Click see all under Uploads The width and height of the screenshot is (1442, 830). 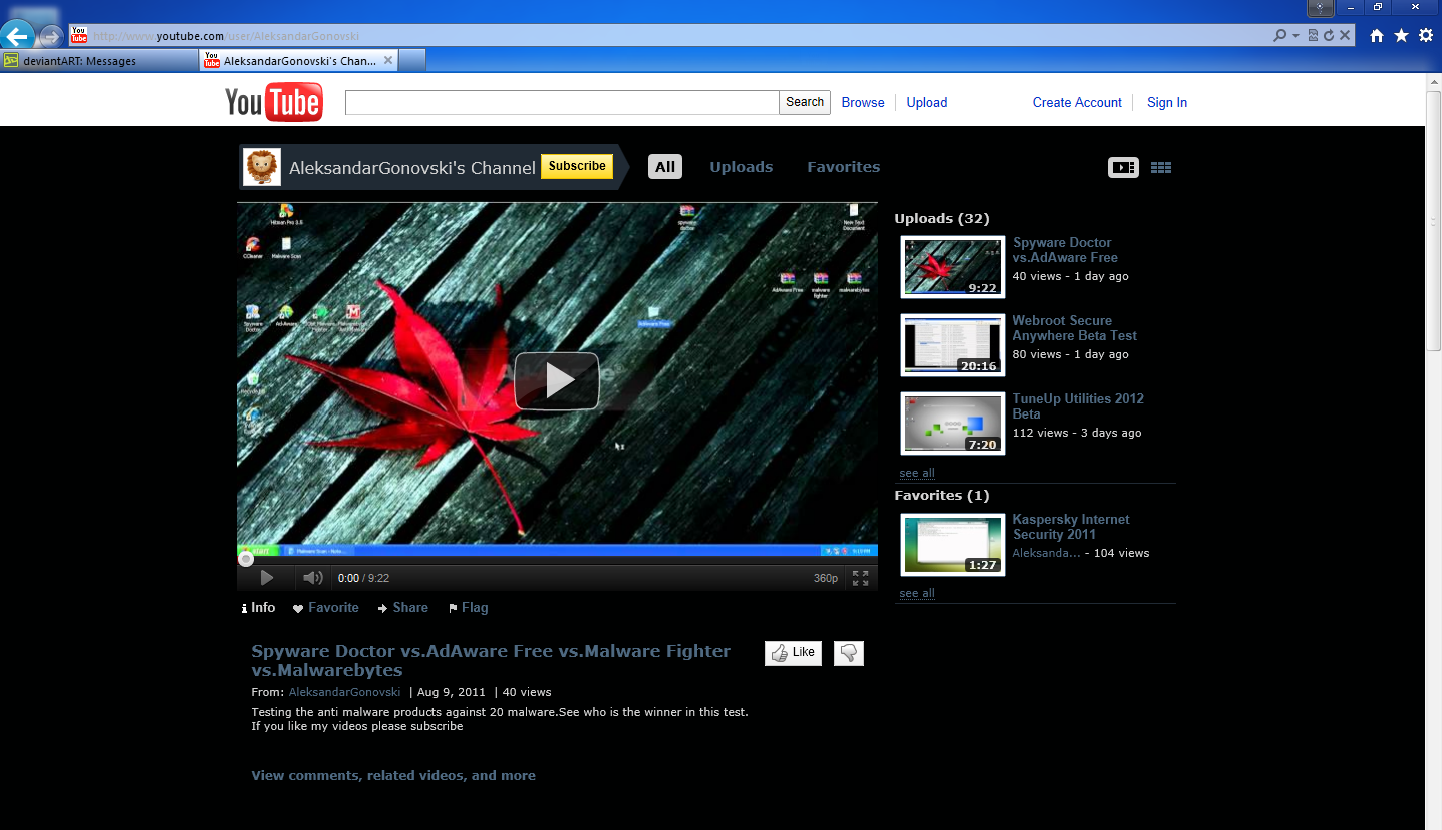[917, 473]
